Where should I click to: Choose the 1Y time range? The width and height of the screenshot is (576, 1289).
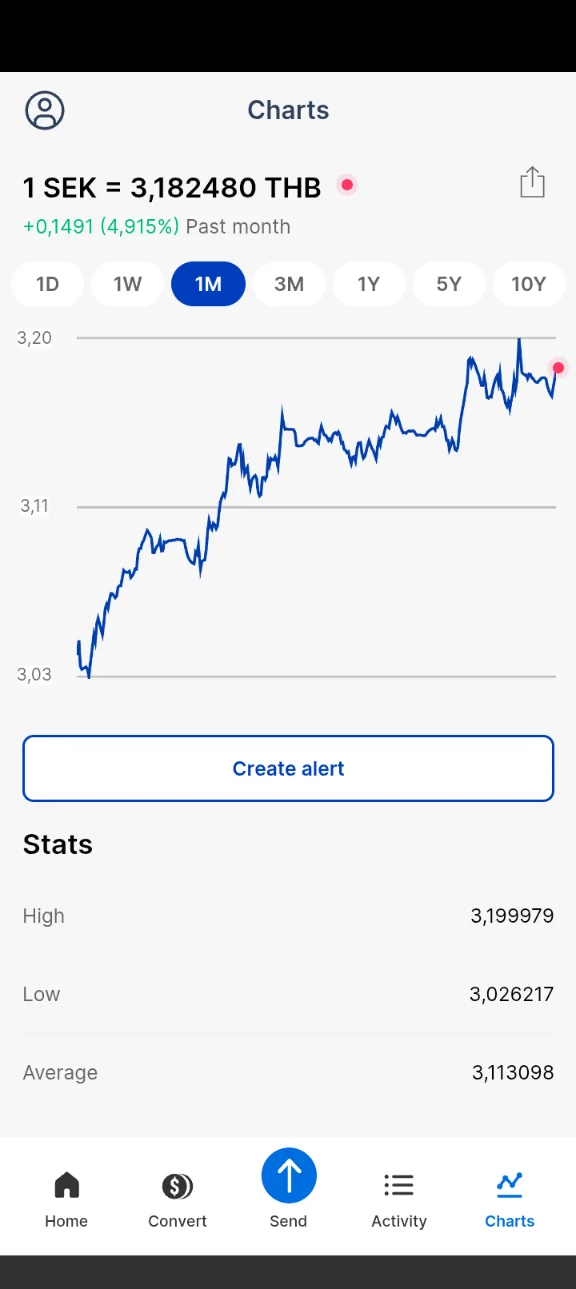click(x=369, y=284)
